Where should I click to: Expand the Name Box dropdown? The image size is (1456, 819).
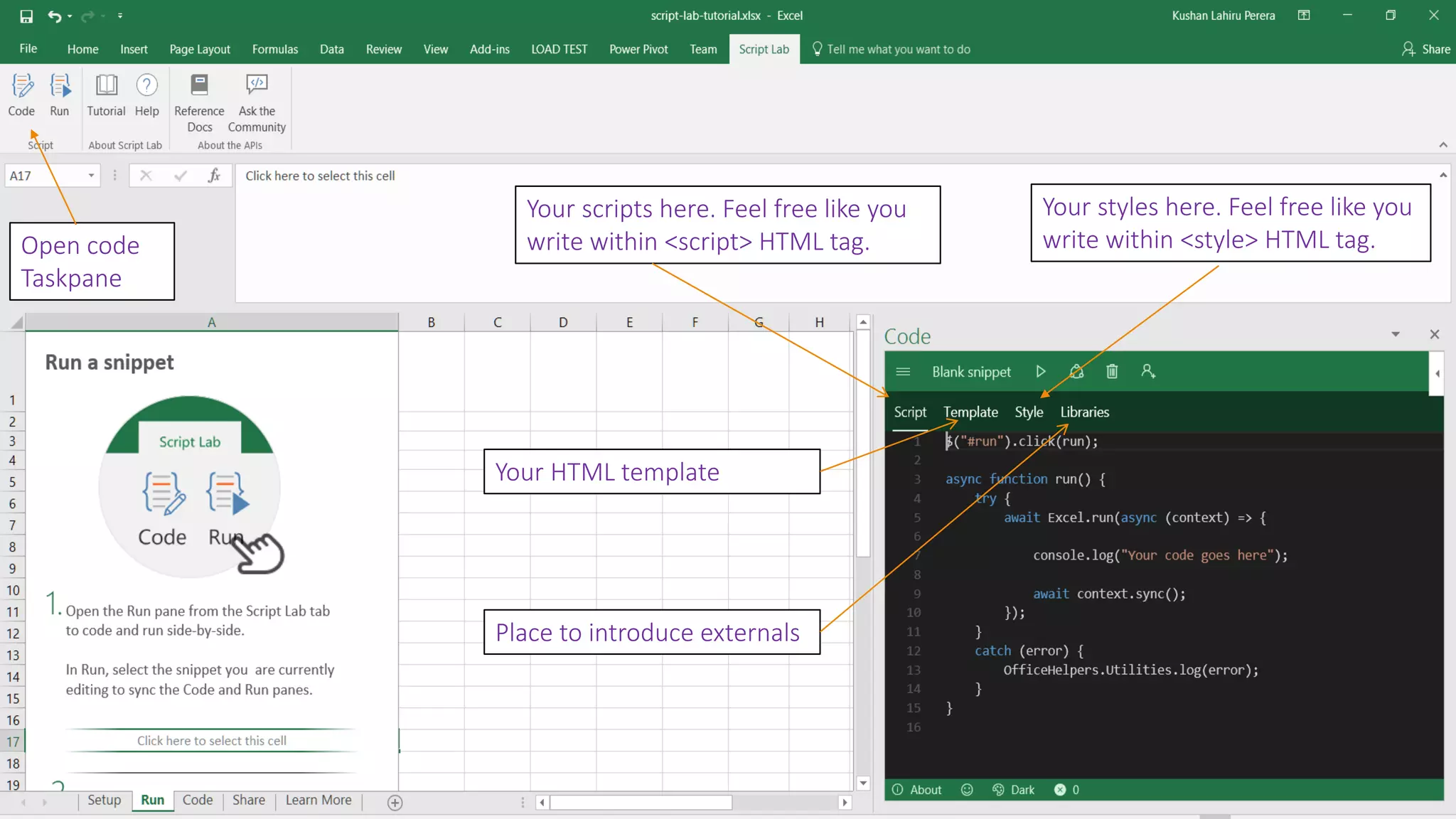(91, 176)
